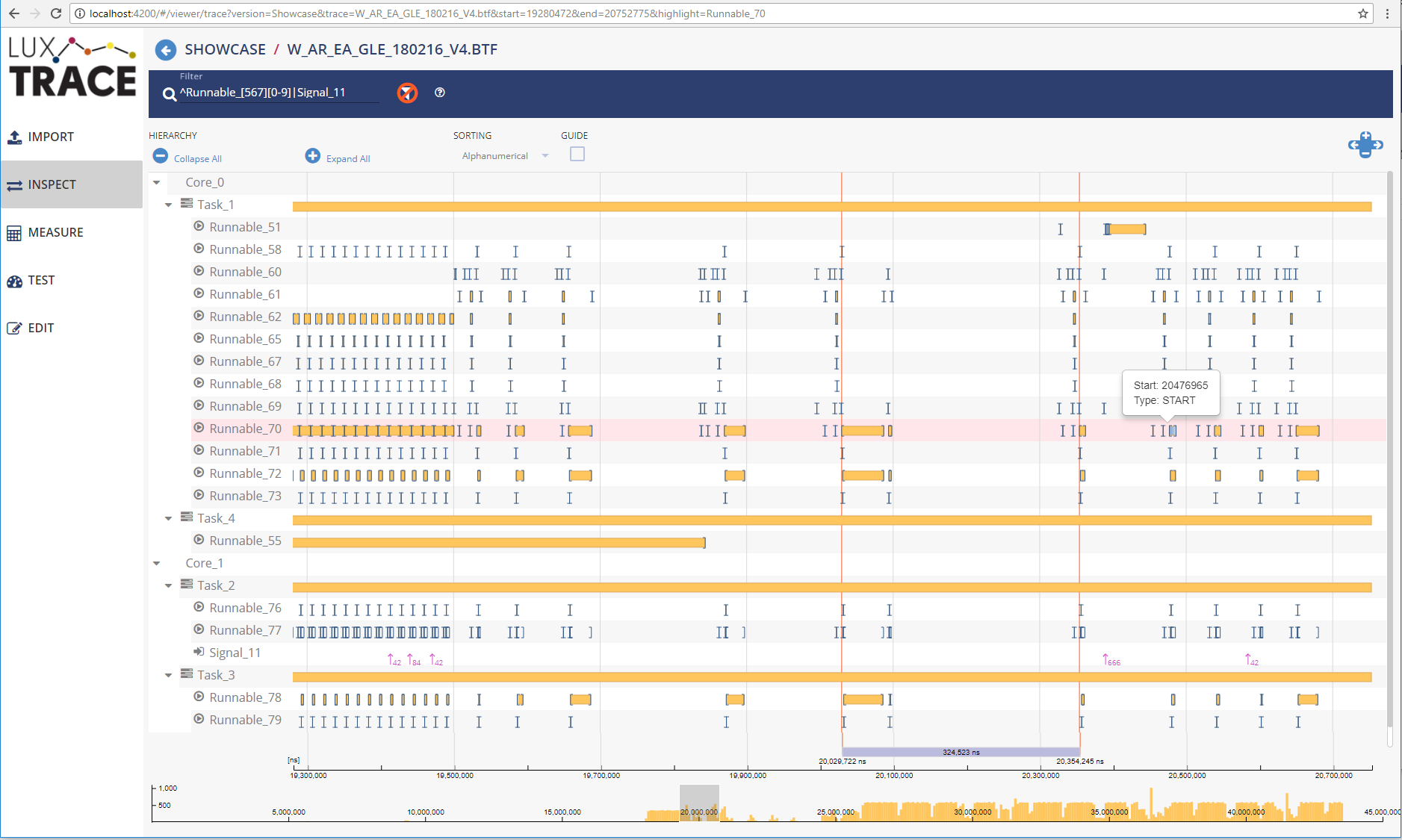Click the blue navigation pan control icon
The width and height of the screenshot is (1402, 840).
point(1365,144)
